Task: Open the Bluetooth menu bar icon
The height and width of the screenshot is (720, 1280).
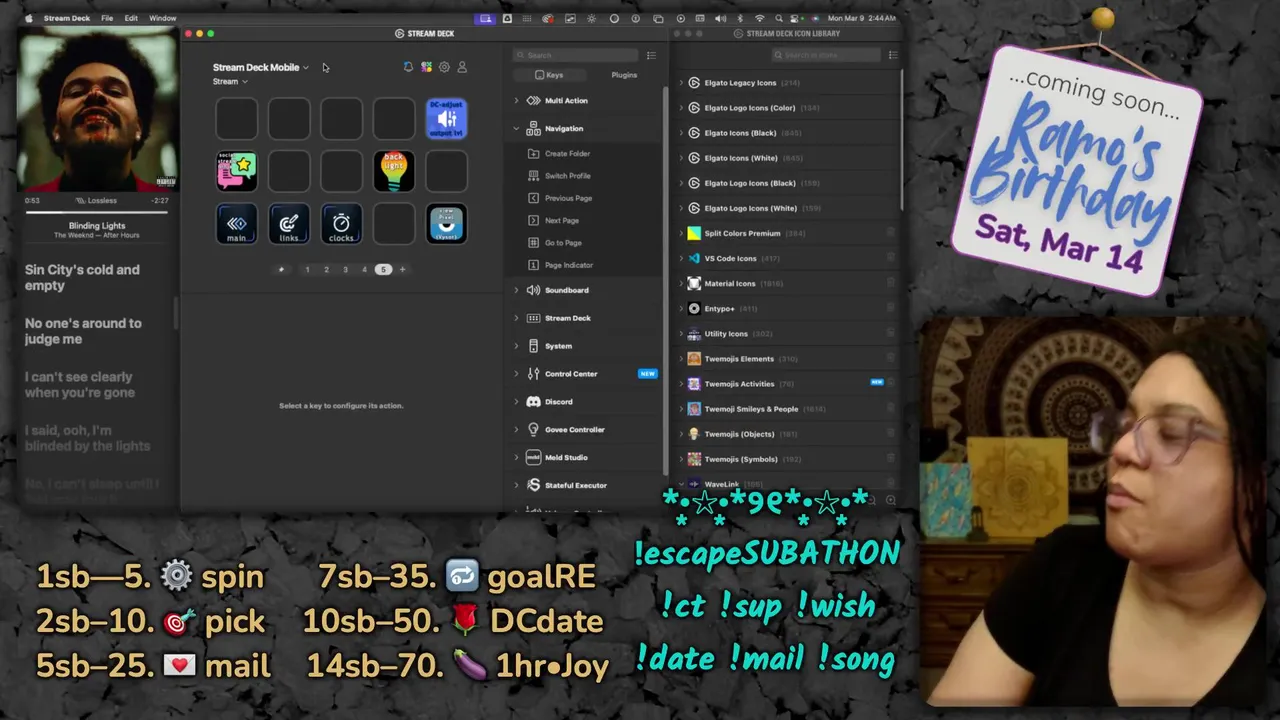Action: (740, 18)
